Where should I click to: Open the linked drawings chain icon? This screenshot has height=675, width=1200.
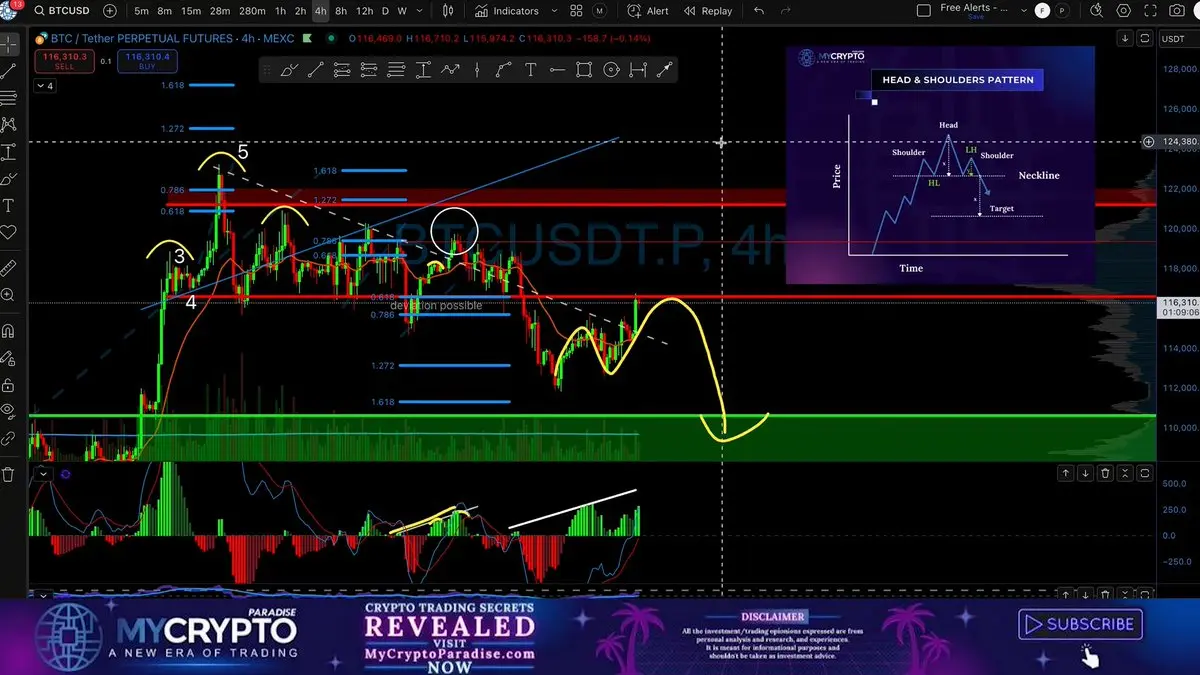(x=9, y=438)
